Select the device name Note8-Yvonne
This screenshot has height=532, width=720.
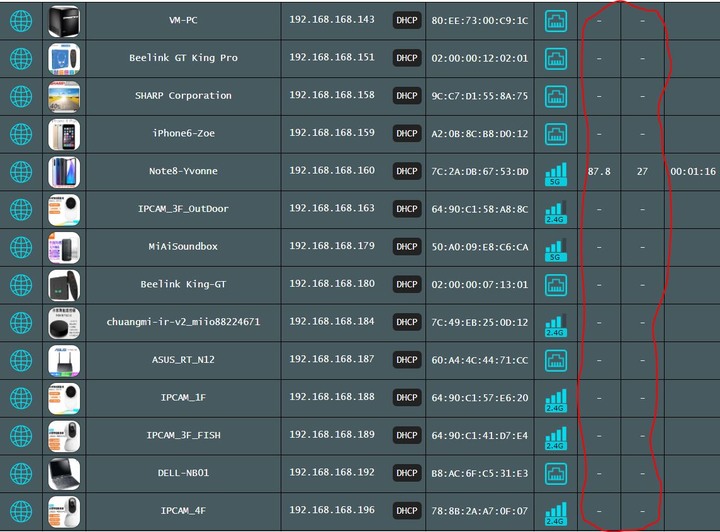click(183, 171)
